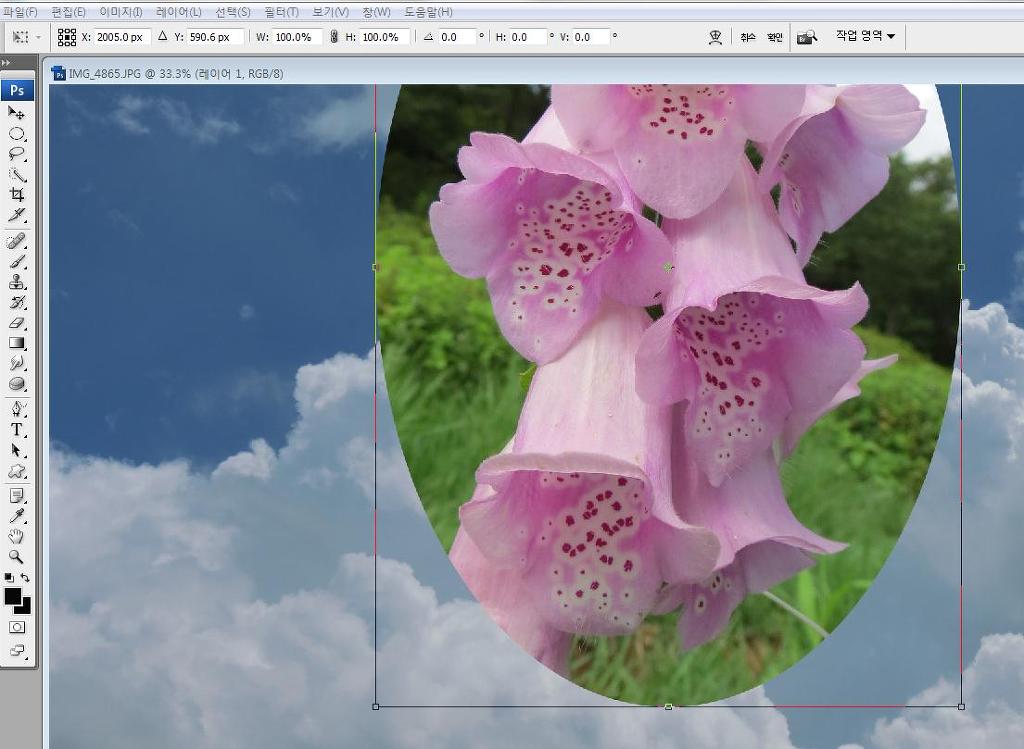Select the Move tool

(16, 113)
